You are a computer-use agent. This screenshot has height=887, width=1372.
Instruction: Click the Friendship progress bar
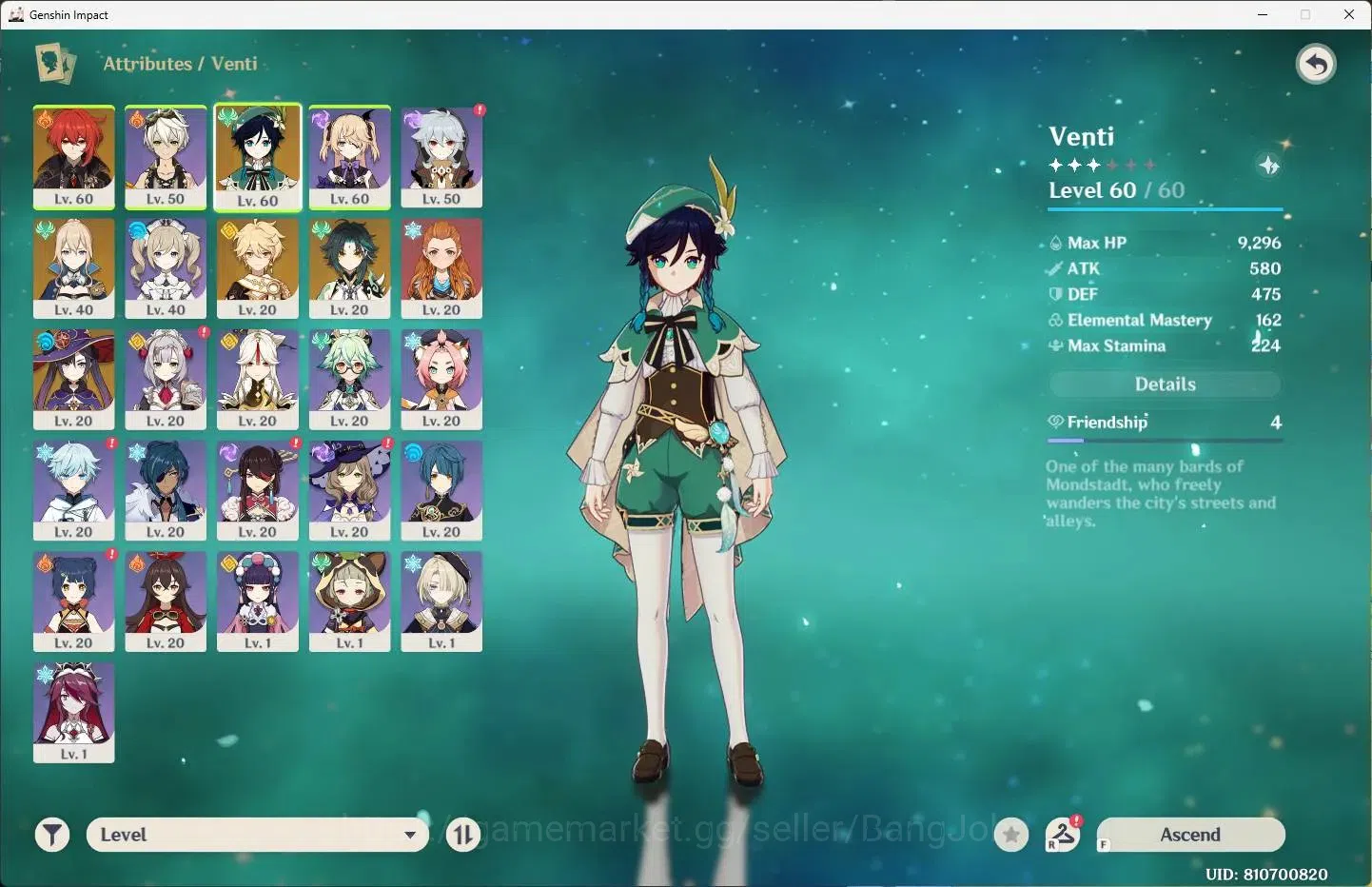point(1165,441)
